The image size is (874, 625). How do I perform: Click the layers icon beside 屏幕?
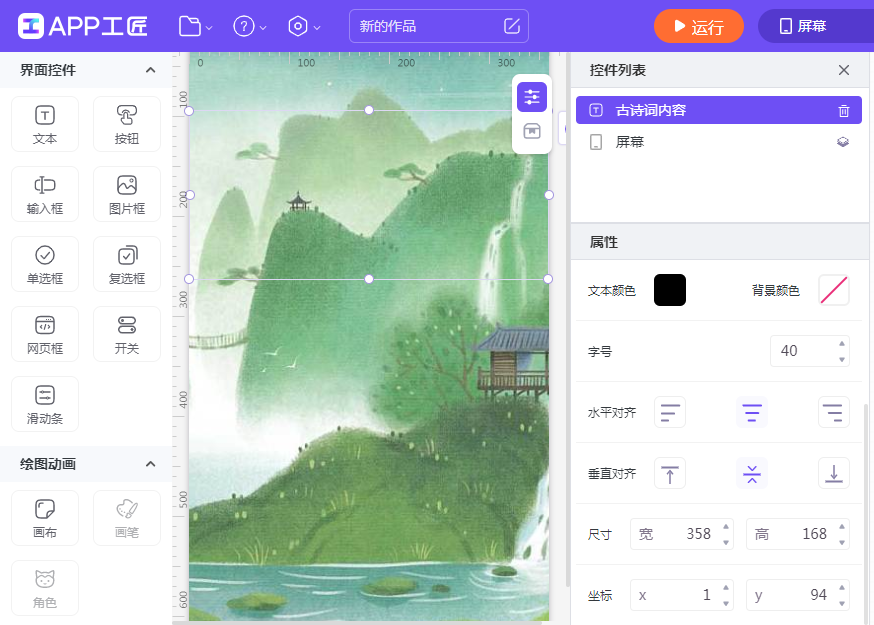point(843,142)
